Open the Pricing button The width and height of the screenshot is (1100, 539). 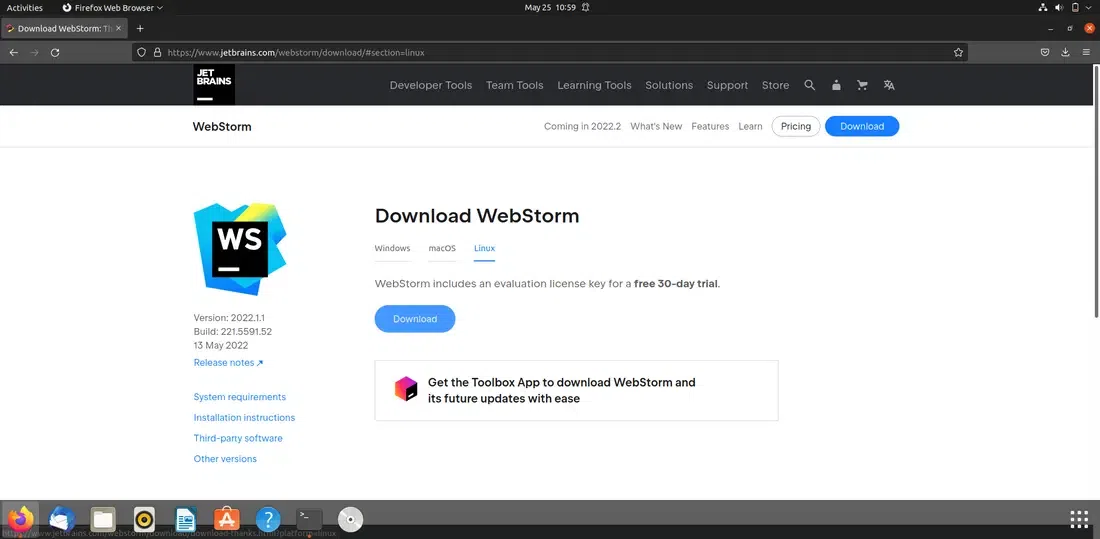tap(796, 126)
